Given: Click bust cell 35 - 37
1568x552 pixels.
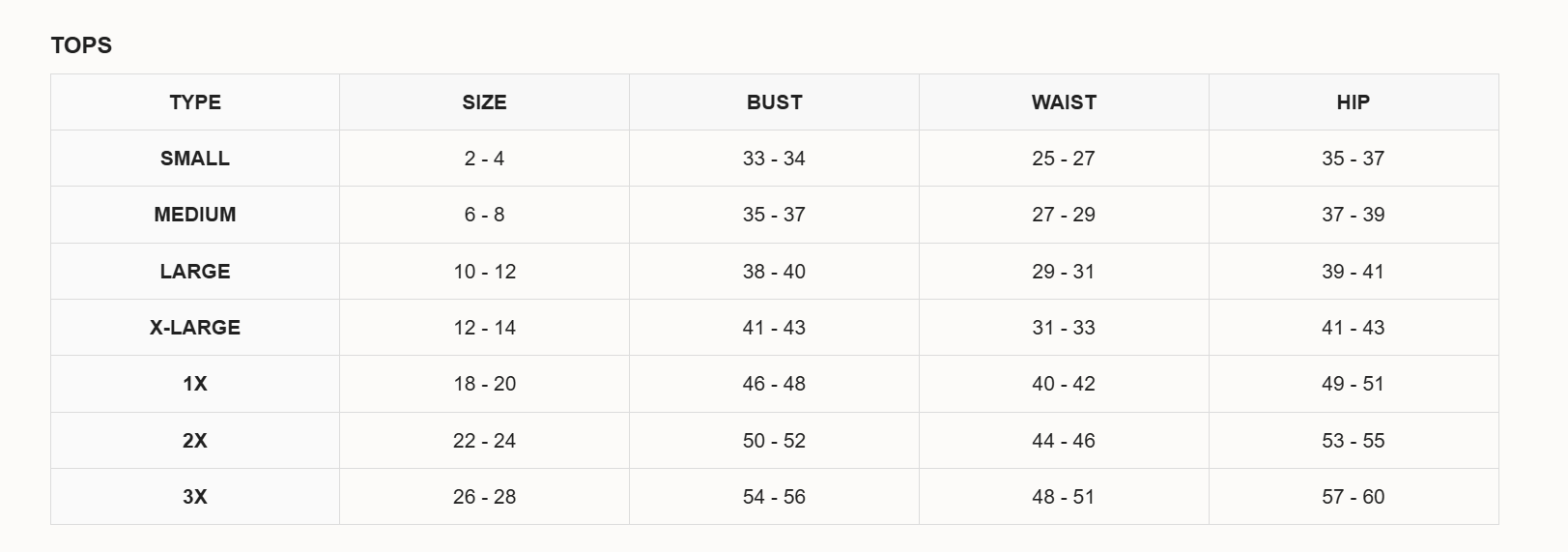Looking at the screenshot, I should point(774,215).
